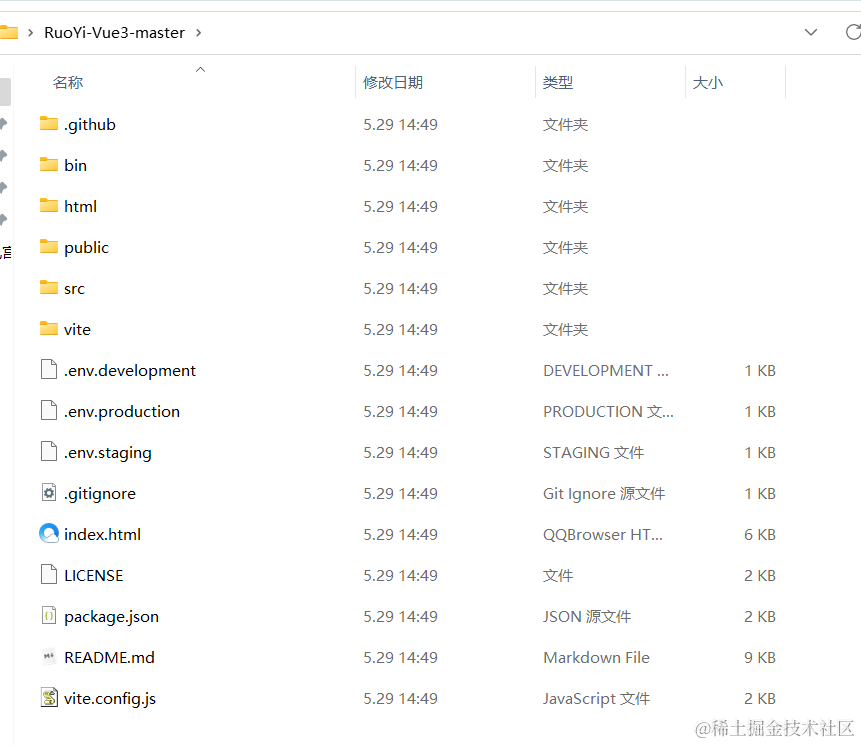
Task: Select the .env.development file name
Action: pos(130,370)
